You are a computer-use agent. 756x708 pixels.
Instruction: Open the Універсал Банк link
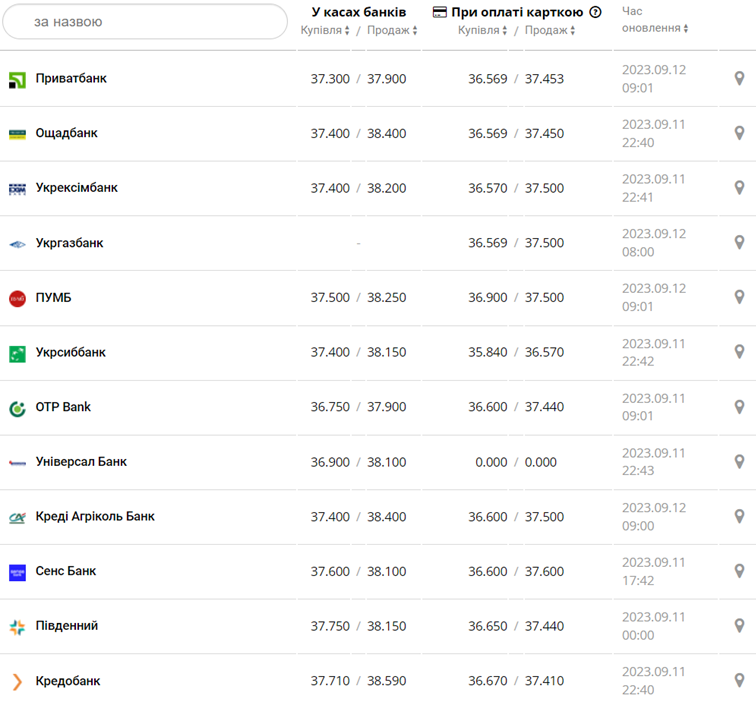point(81,462)
